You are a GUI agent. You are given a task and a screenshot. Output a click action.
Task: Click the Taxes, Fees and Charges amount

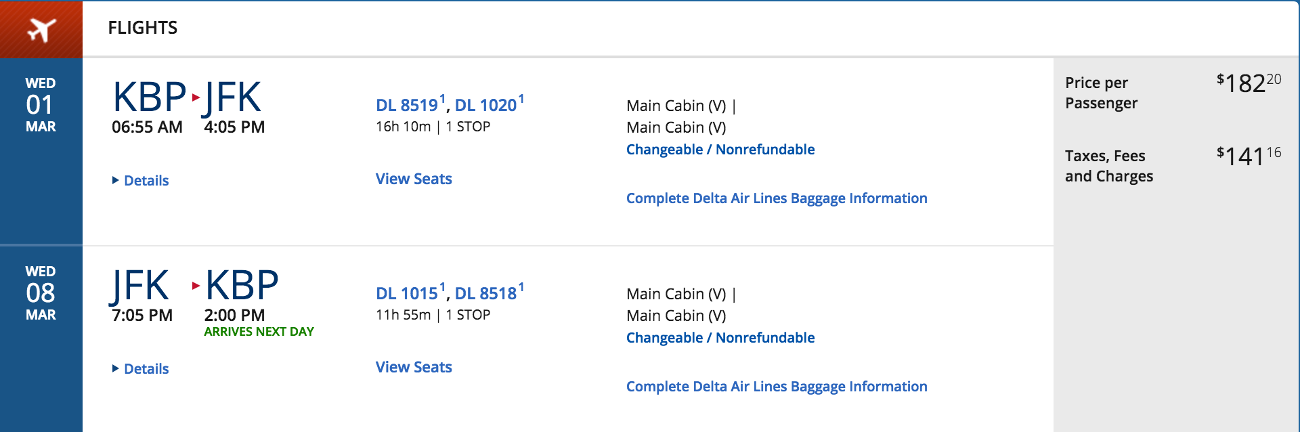[1249, 155]
